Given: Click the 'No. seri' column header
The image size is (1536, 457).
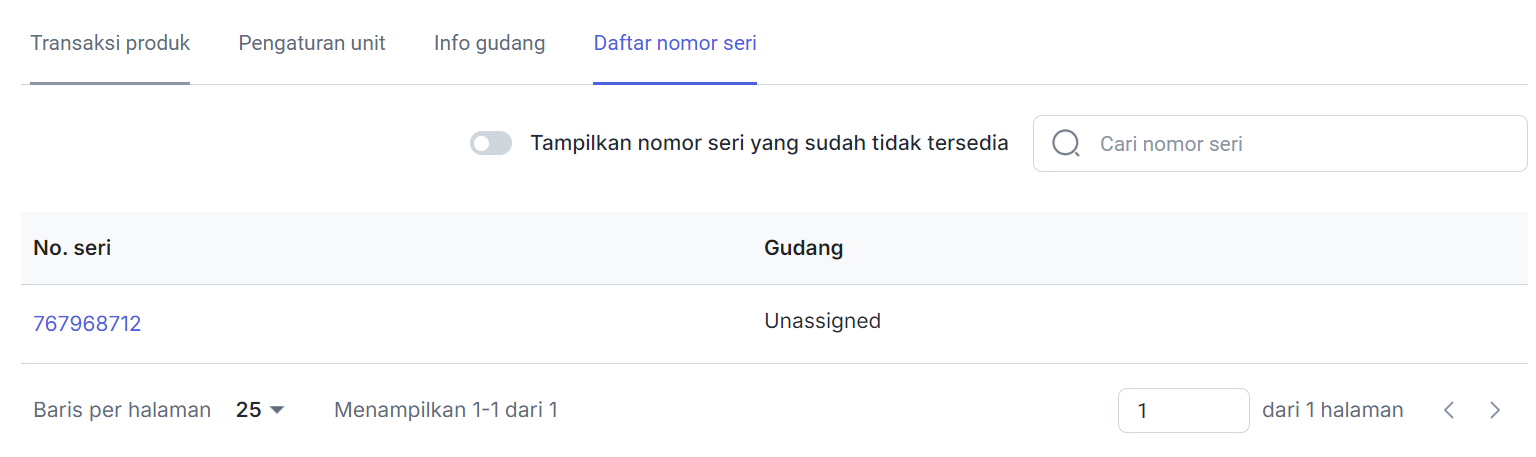Looking at the screenshot, I should click(72, 248).
